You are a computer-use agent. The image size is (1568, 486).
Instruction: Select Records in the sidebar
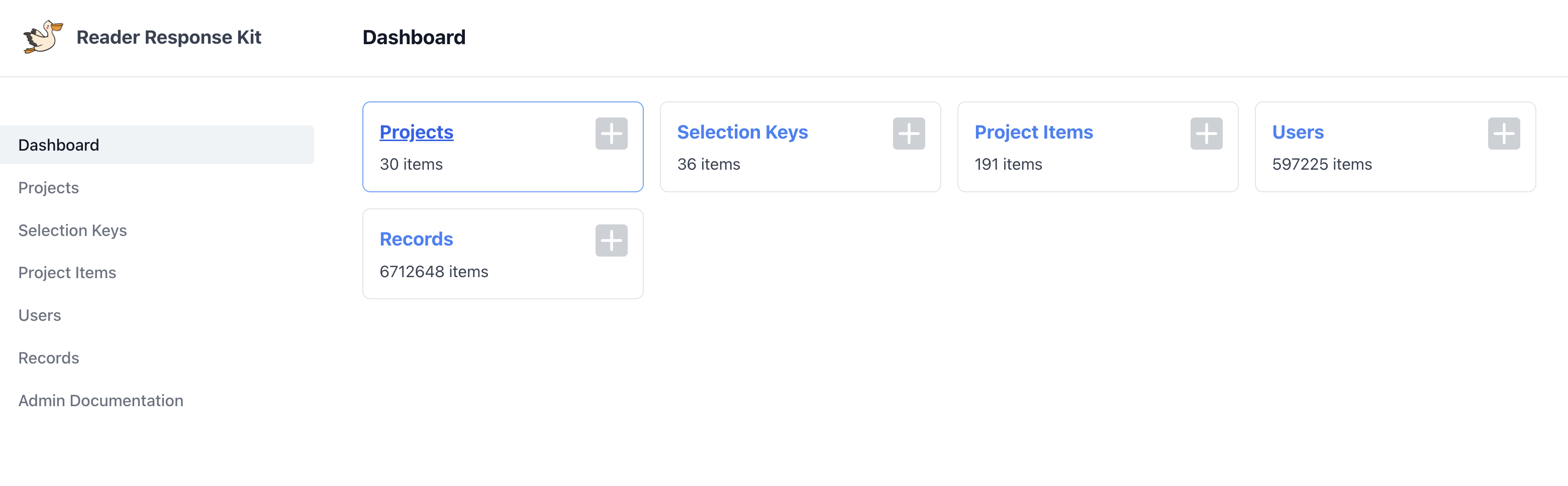coord(49,357)
